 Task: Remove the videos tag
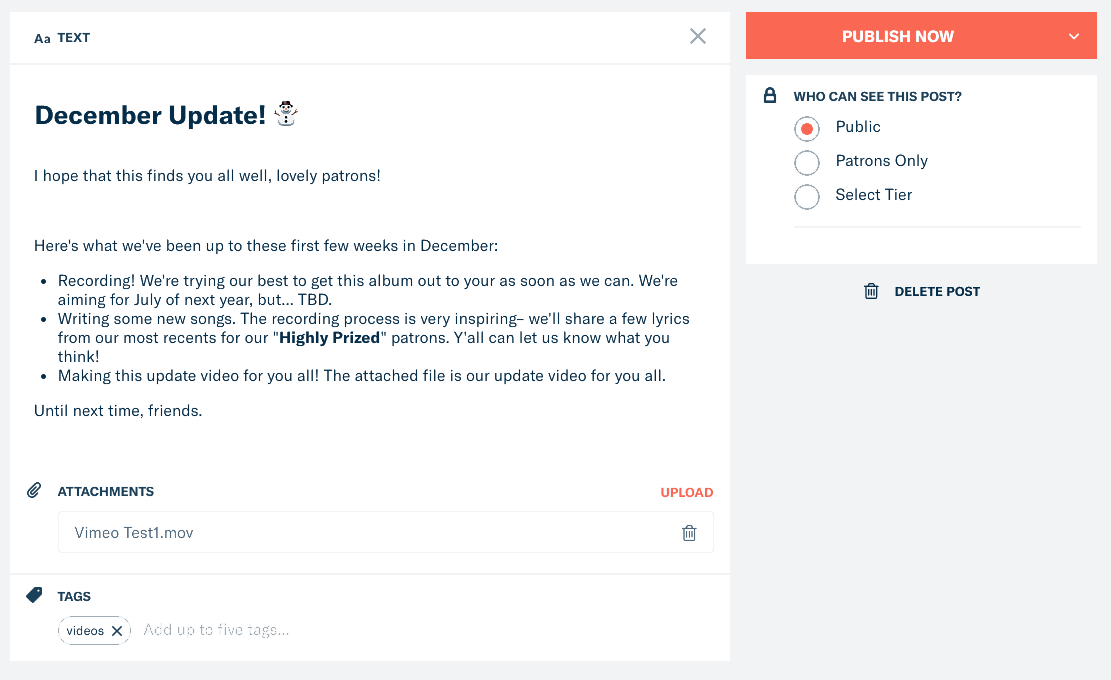(117, 631)
